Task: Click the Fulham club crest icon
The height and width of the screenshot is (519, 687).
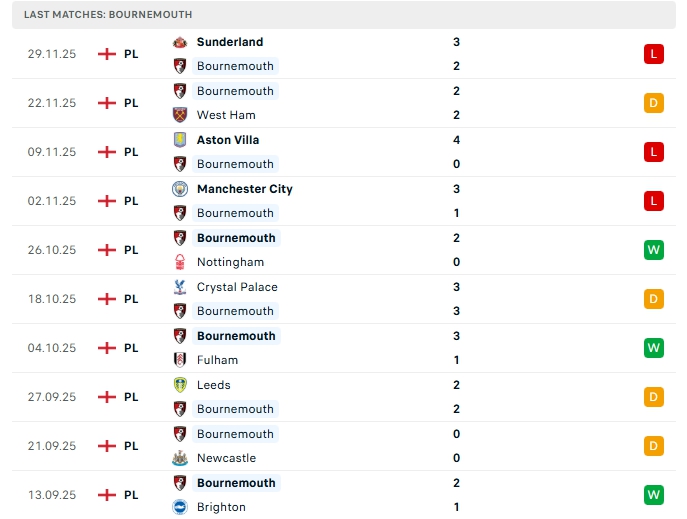Action: click(180, 360)
